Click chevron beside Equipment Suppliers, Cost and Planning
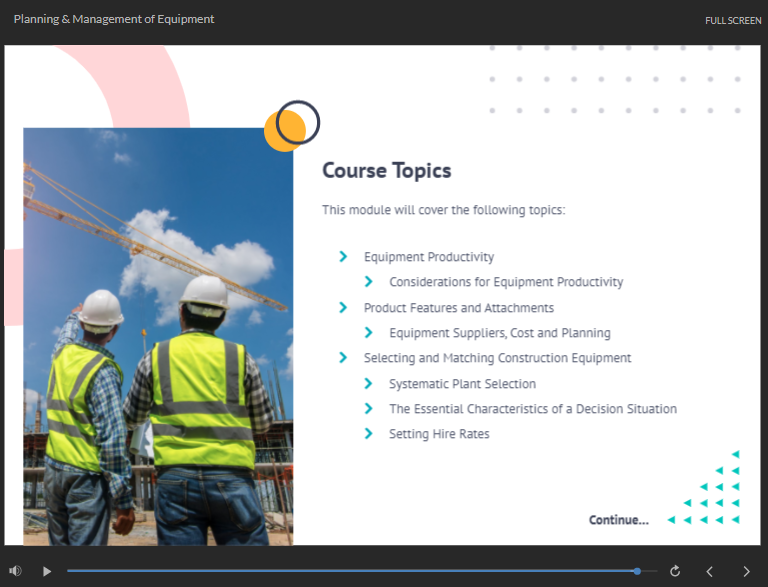Viewport: 768px width, 587px height. click(368, 333)
